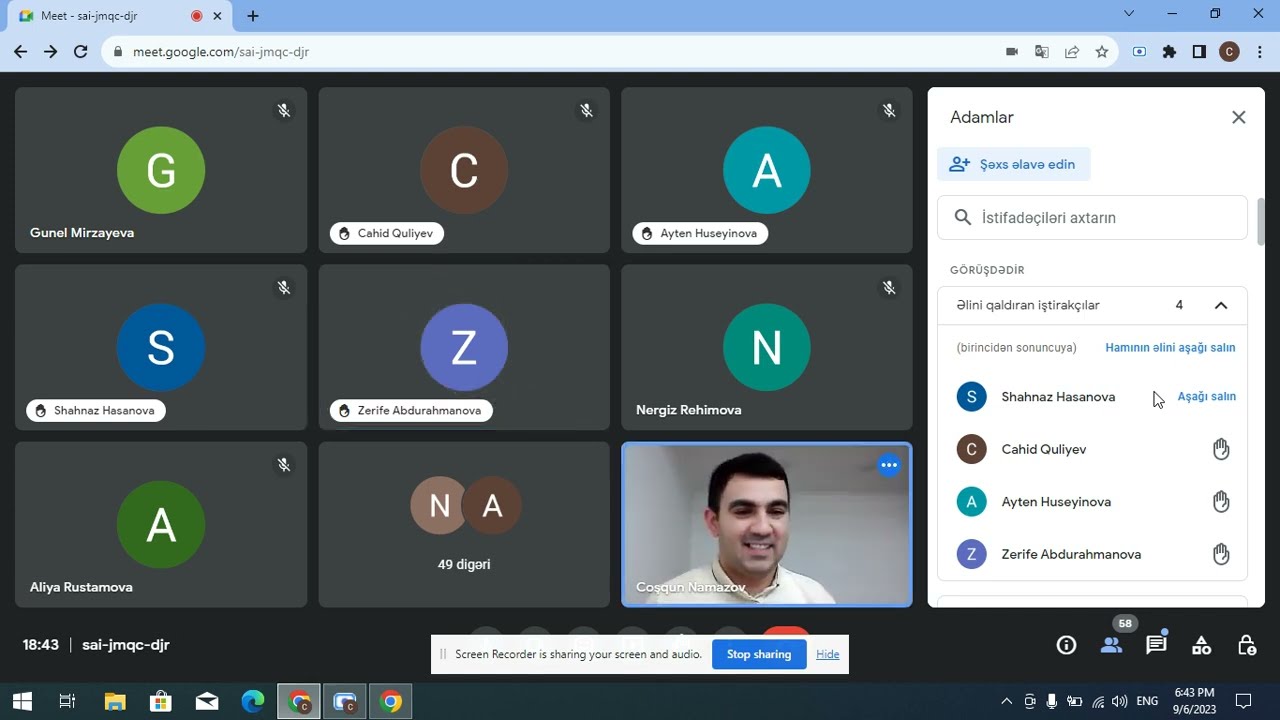
Task: Open File Explorer from taskbar
Action: (x=115, y=701)
